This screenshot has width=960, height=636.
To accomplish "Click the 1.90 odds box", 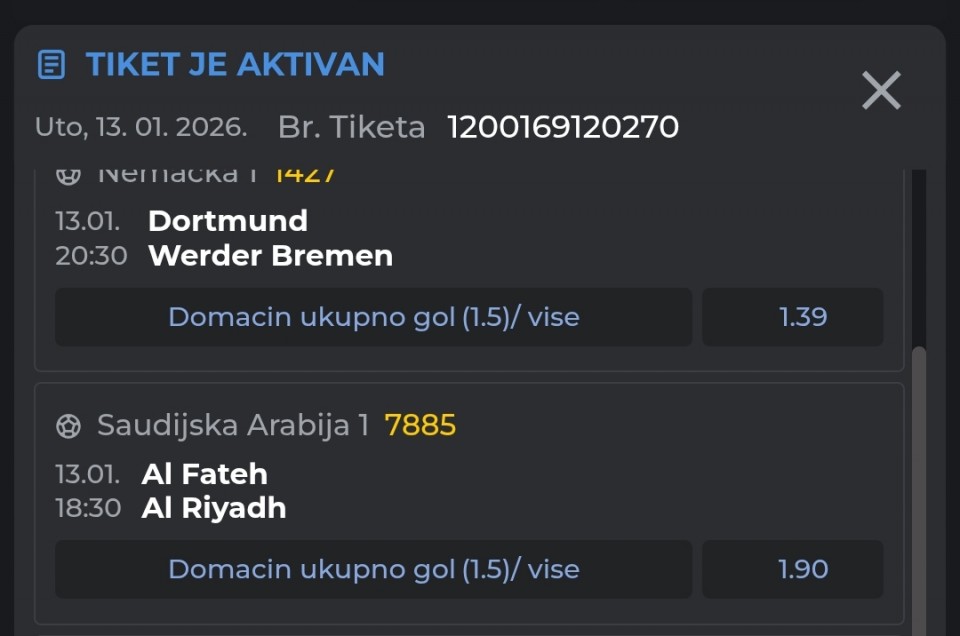I will (x=792, y=569).
